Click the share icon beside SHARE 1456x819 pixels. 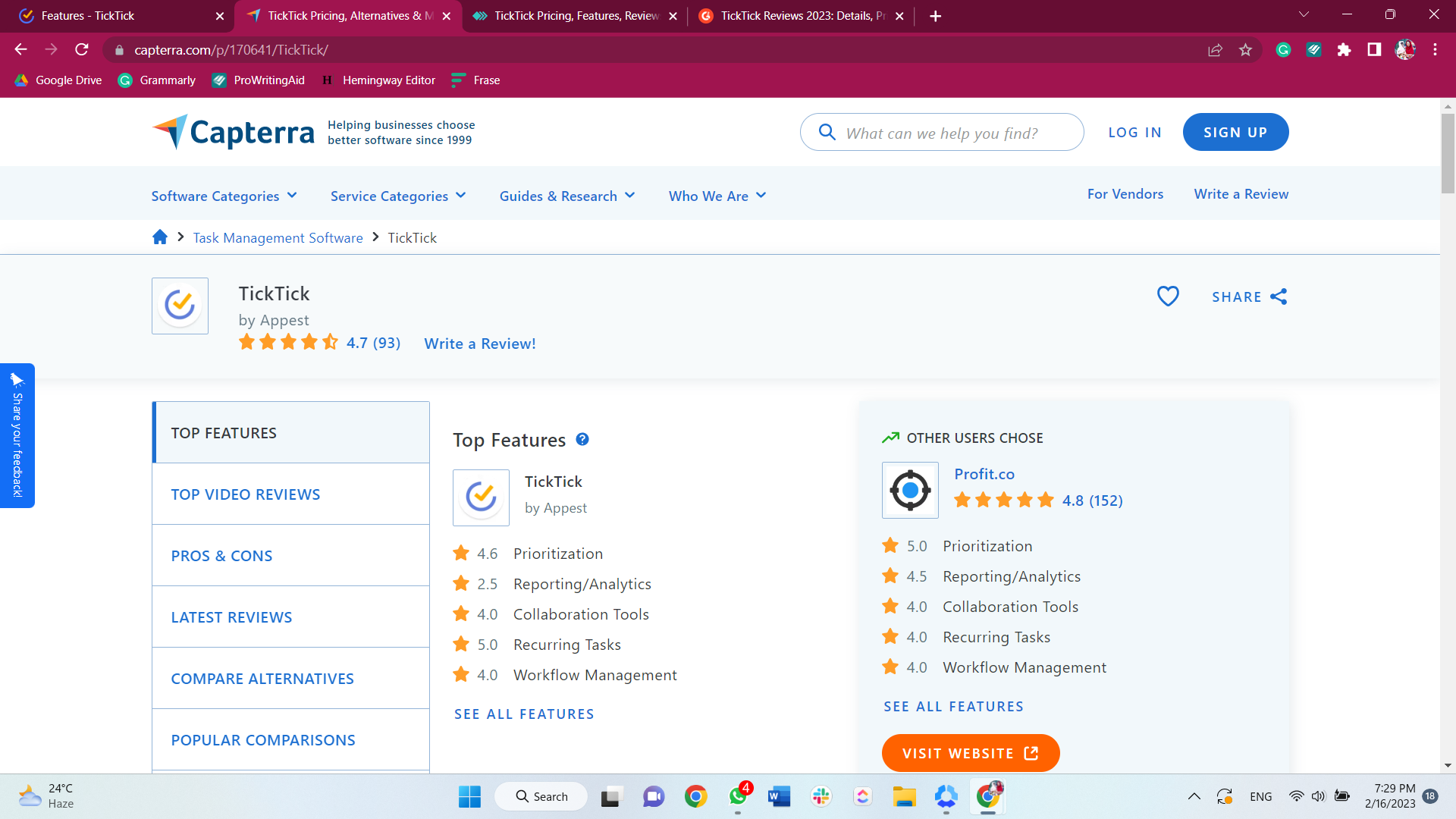tap(1279, 297)
